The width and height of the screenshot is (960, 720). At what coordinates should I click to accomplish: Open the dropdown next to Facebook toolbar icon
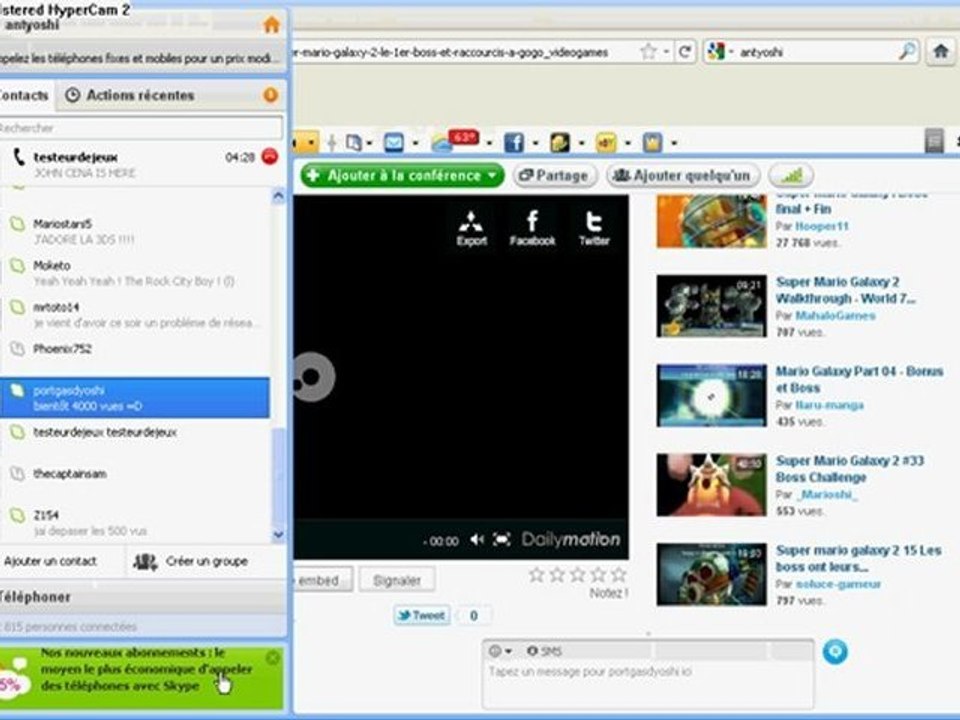click(x=536, y=143)
